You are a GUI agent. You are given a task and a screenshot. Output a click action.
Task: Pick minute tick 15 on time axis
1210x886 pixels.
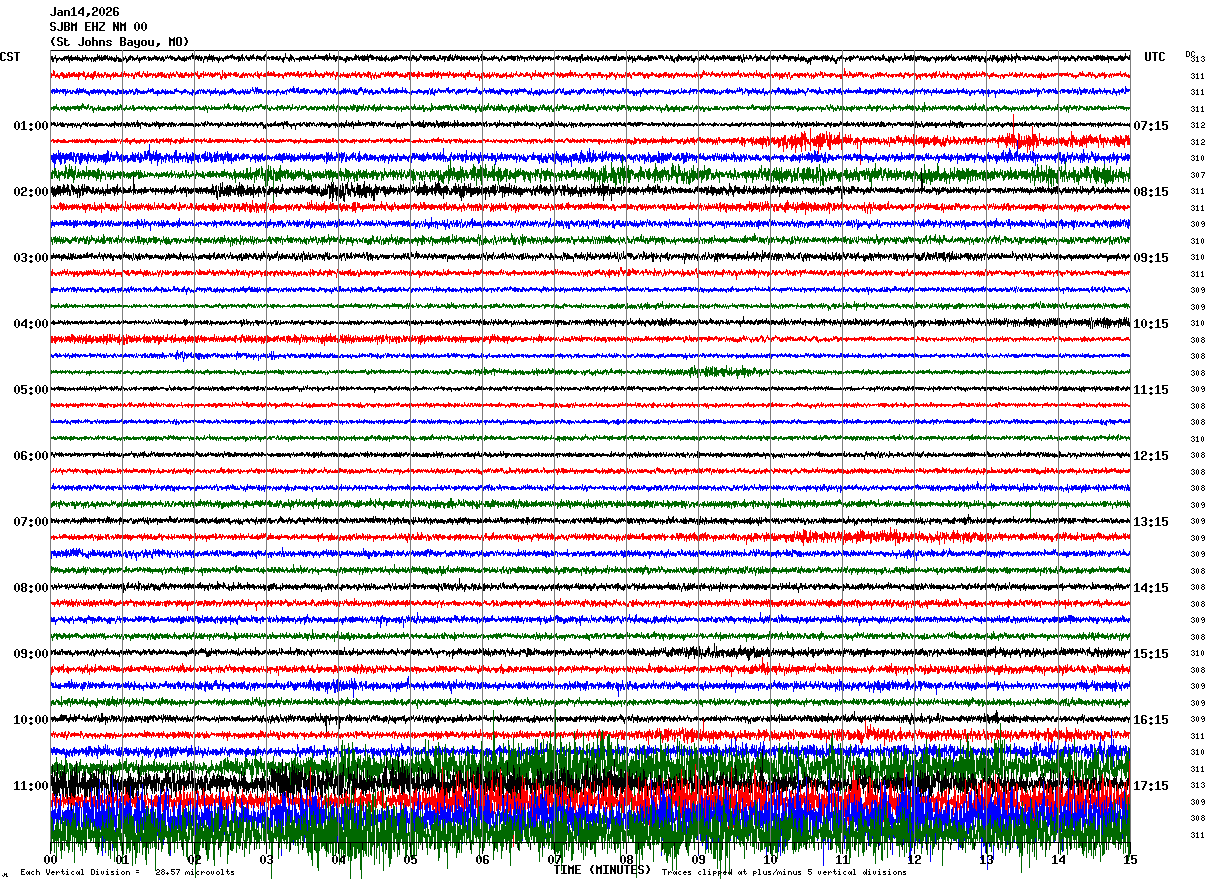click(1130, 860)
